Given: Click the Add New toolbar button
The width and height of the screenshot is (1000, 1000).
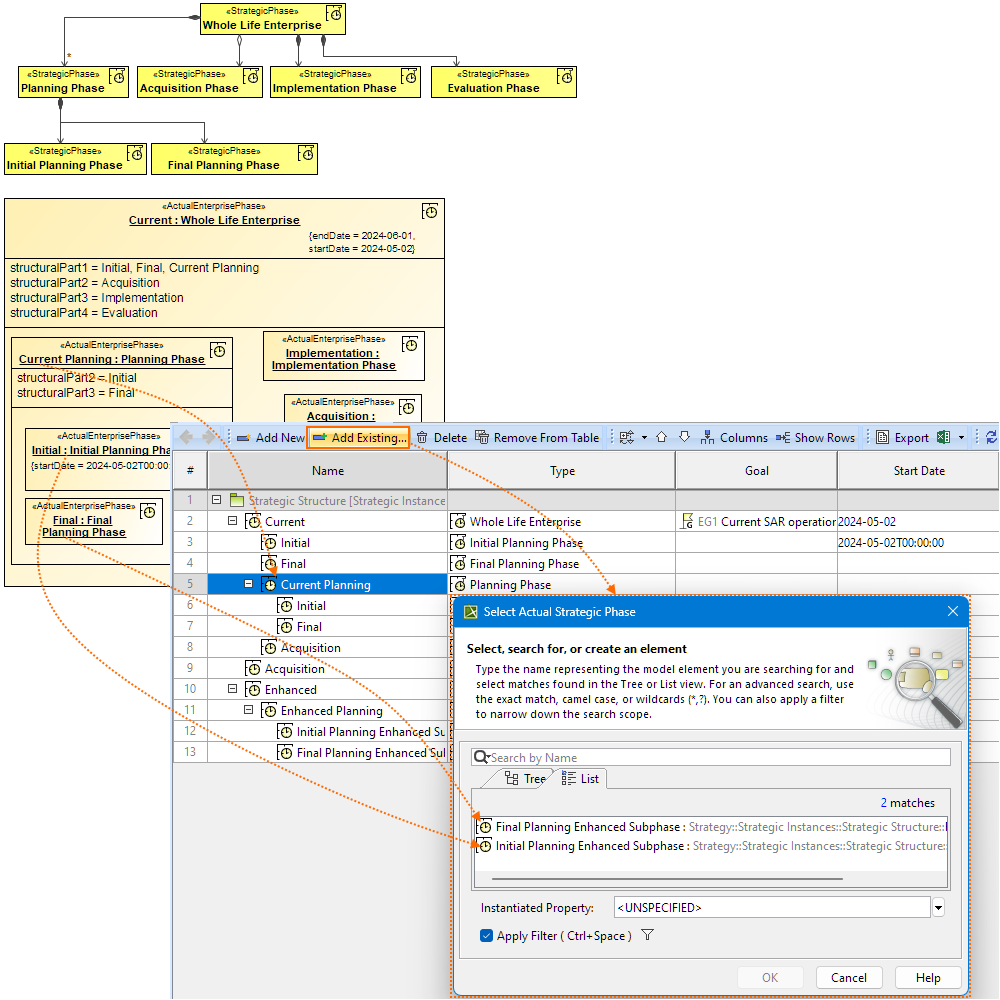Looking at the screenshot, I should [270, 438].
